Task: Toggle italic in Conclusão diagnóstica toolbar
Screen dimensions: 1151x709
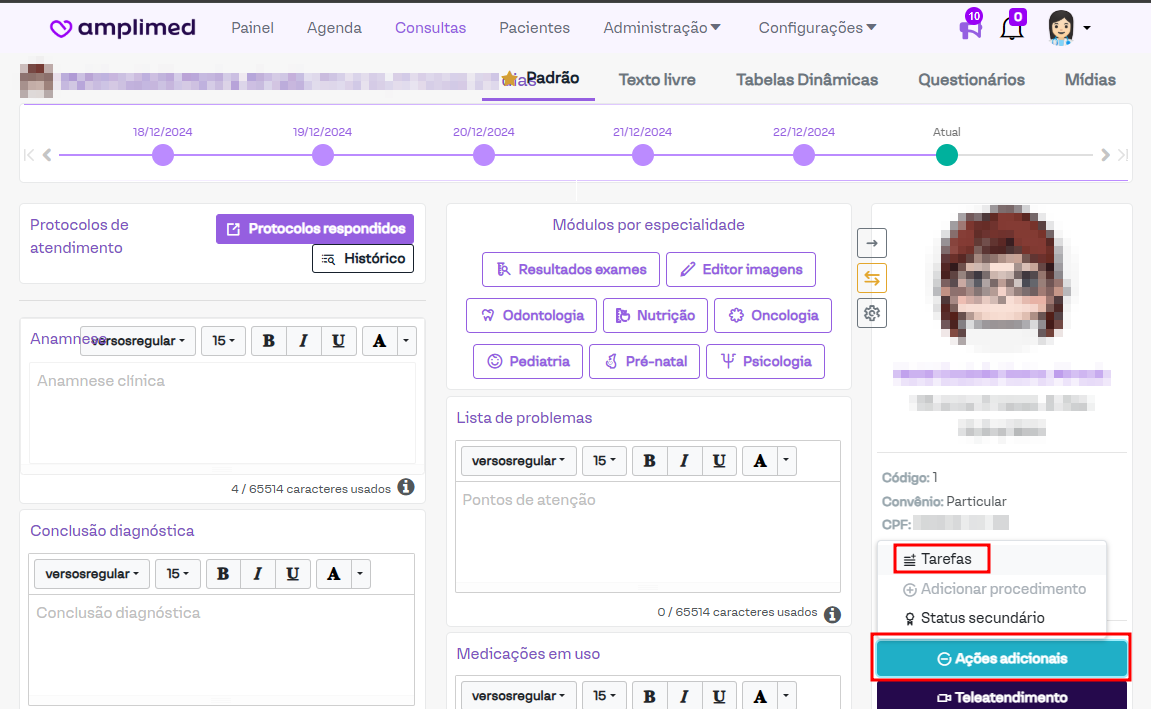Action: point(257,574)
